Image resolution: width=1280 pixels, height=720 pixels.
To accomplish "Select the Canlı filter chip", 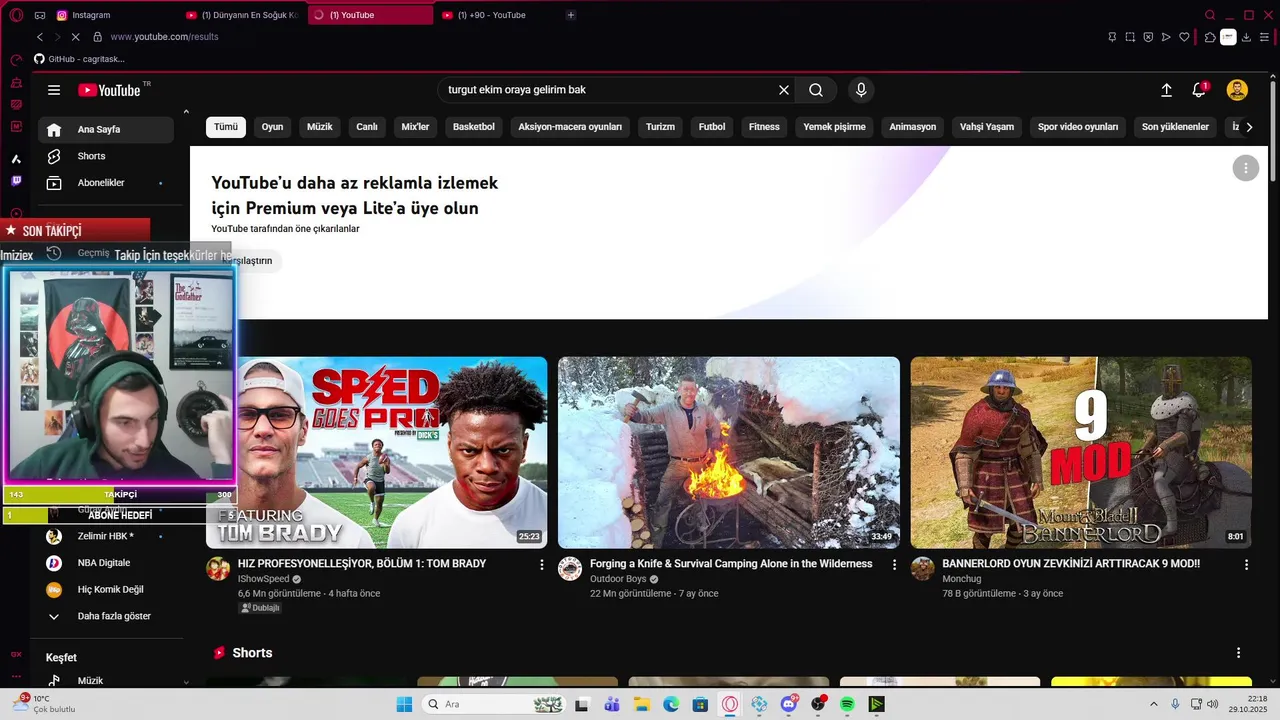I will click(367, 127).
